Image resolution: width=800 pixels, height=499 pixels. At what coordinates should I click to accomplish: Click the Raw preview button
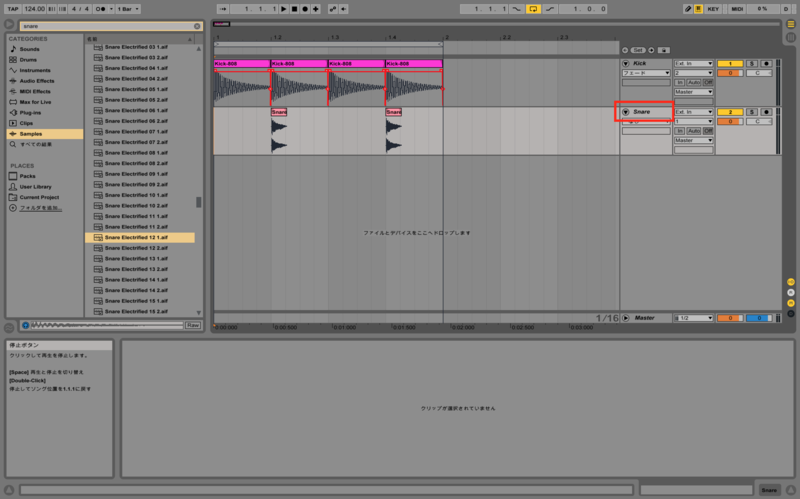pyautogui.click(x=193, y=325)
